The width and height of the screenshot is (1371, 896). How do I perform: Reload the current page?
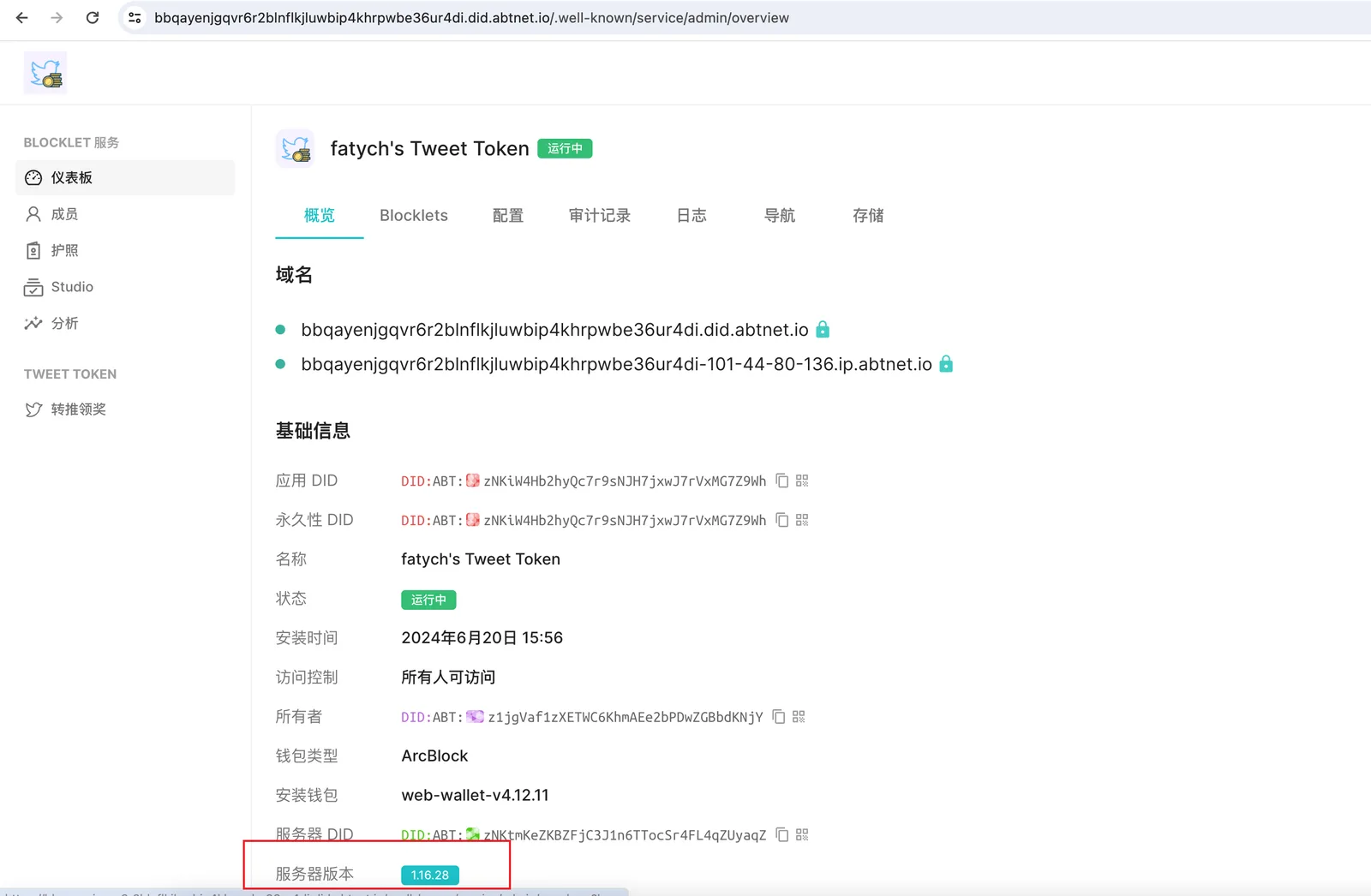93,17
